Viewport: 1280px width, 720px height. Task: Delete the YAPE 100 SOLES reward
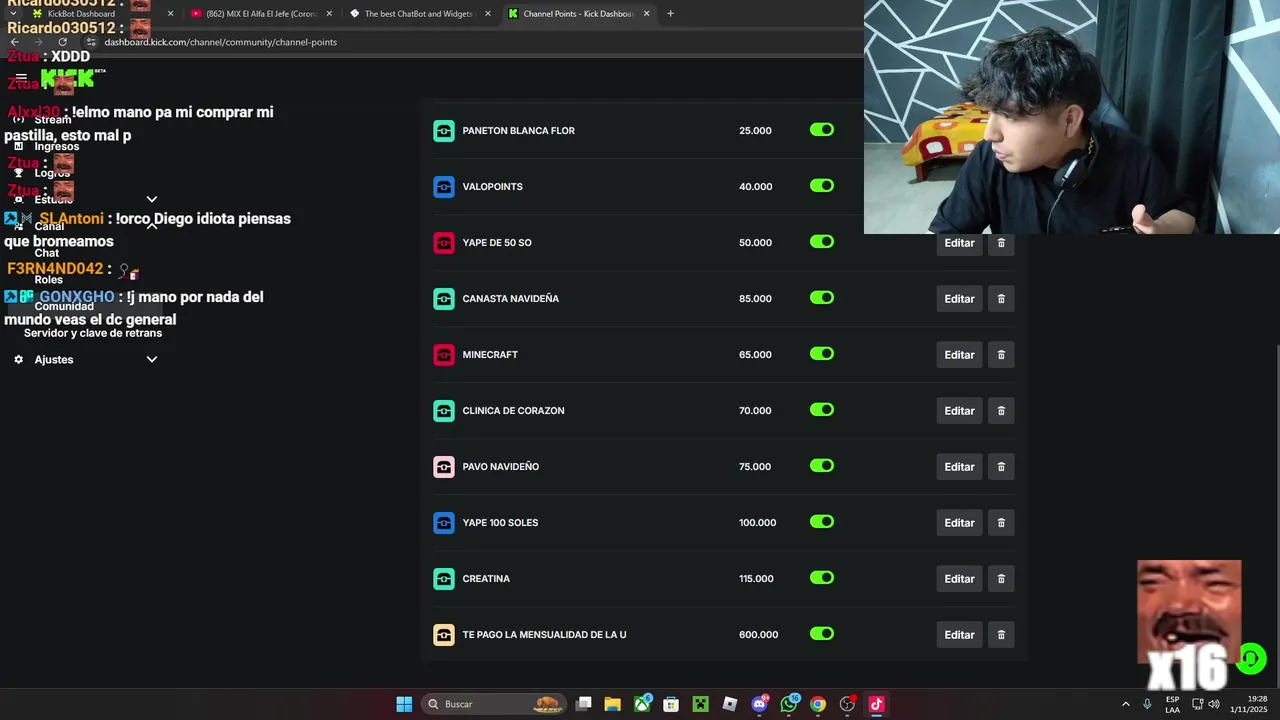pyautogui.click(x=1001, y=523)
